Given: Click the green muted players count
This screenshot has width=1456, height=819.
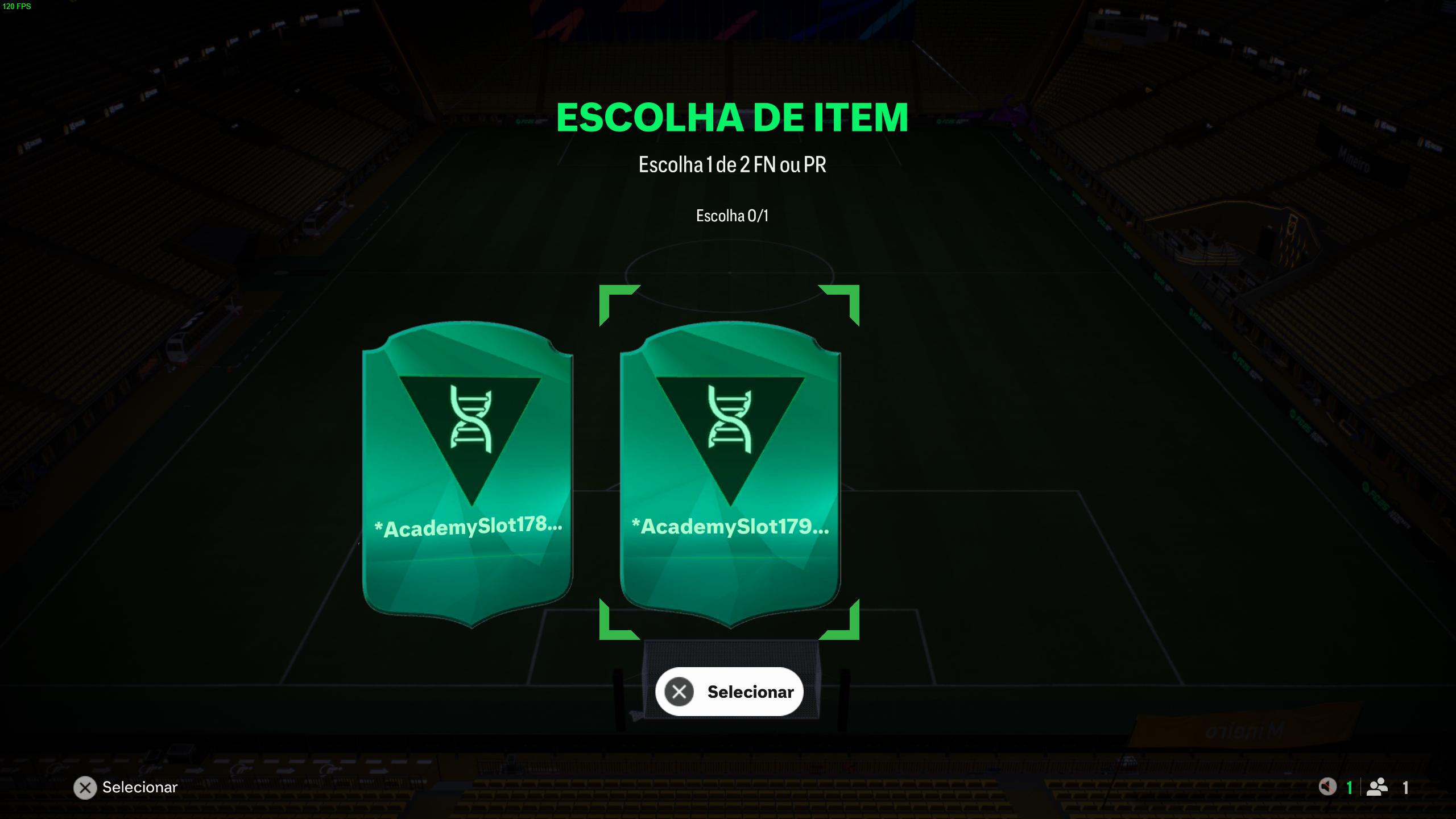Looking at the screenshot, I should (x=1349, y=788).
